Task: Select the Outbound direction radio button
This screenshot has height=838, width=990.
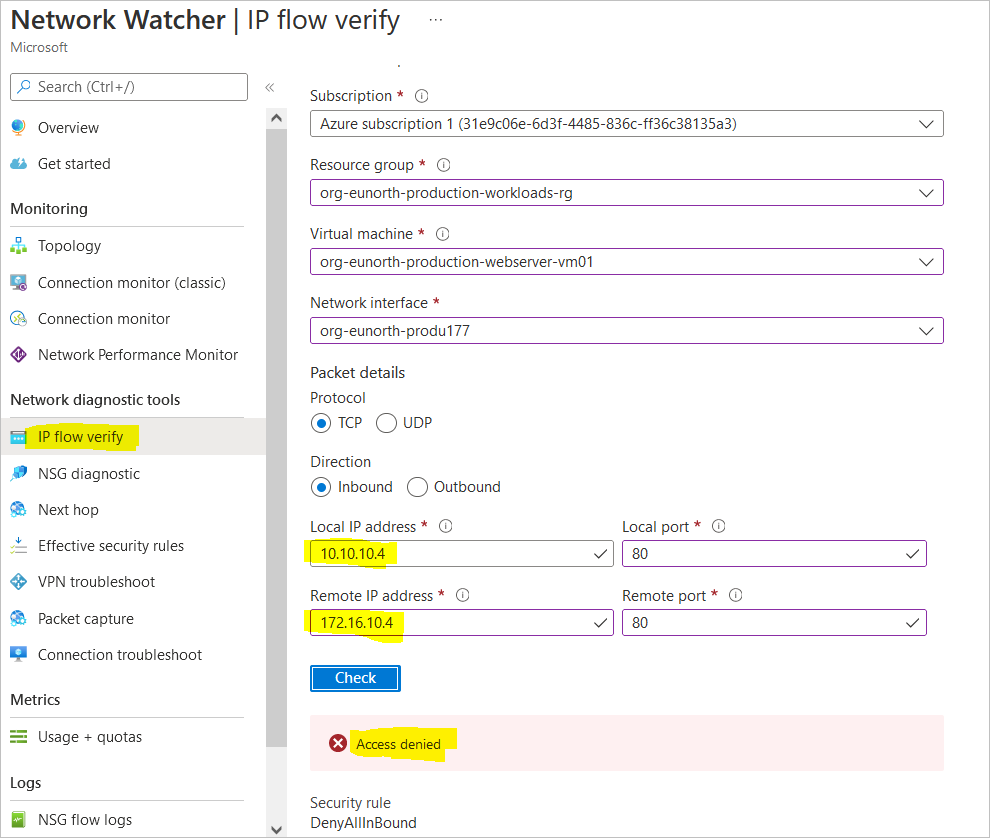Action: click(417, 487)
